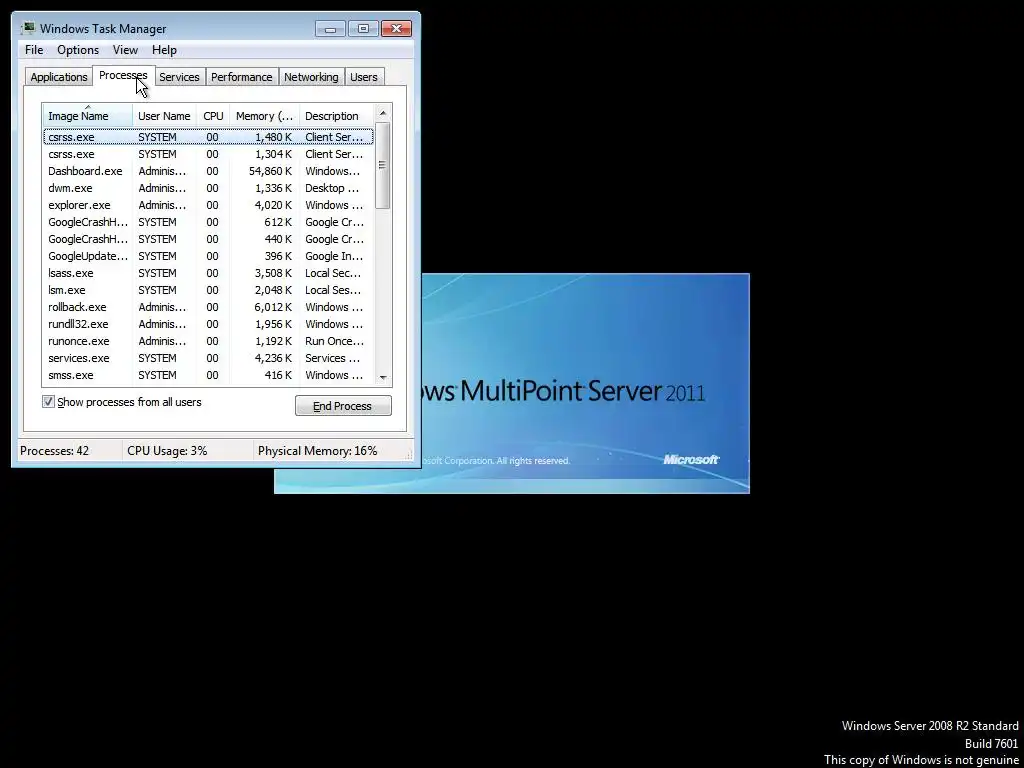Sort by Memory column header
1024x768 pixels.
[264, 116]
